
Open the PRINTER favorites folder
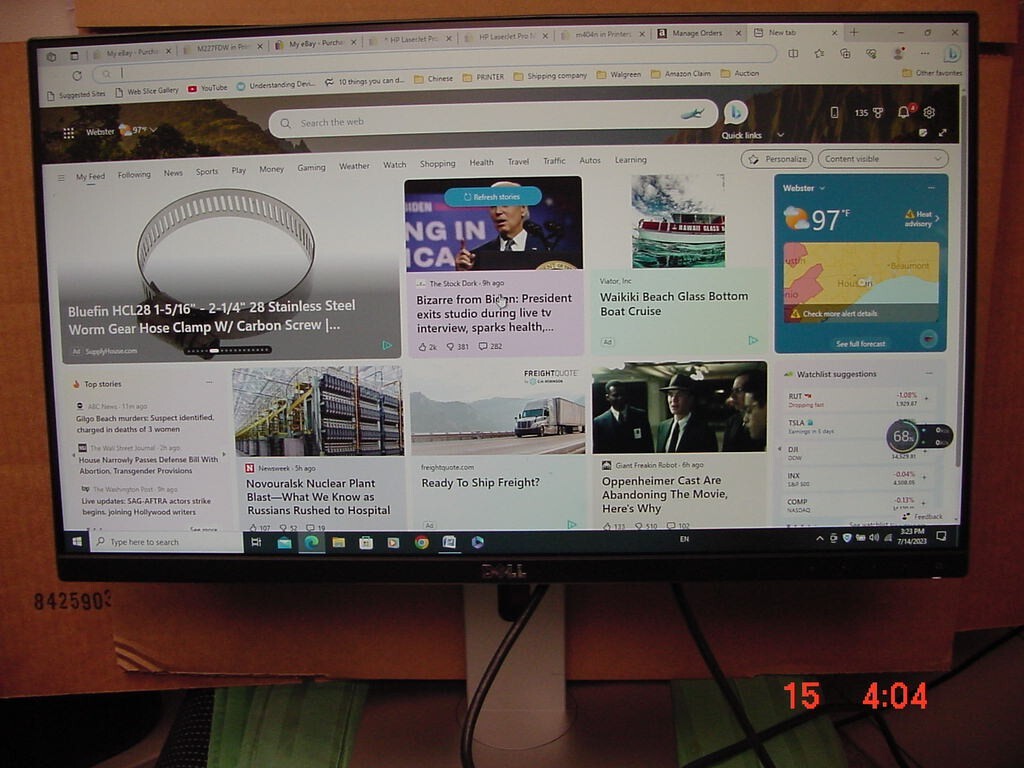pos(483,77)
